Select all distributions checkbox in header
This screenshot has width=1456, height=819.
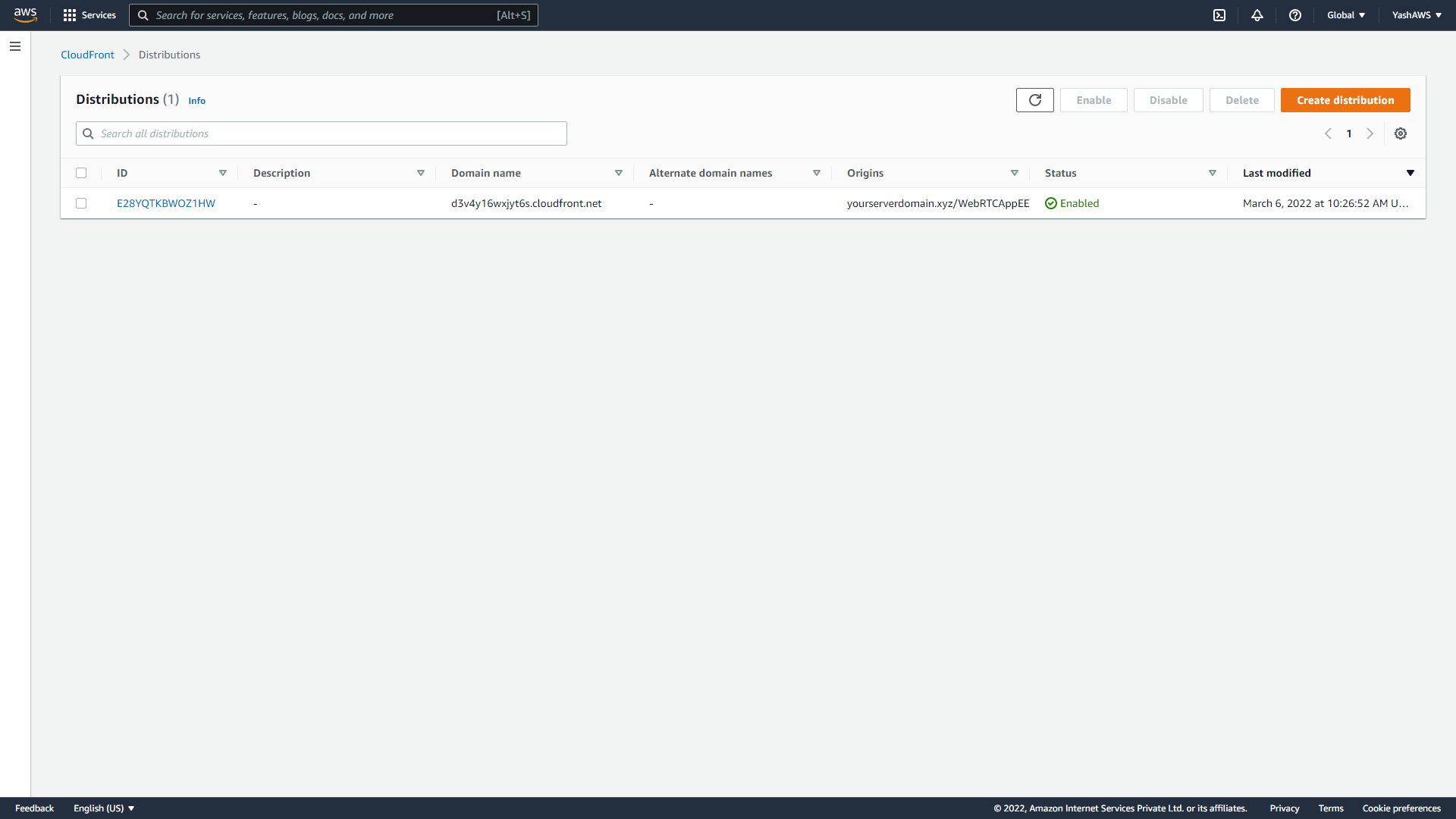[81, 173]
